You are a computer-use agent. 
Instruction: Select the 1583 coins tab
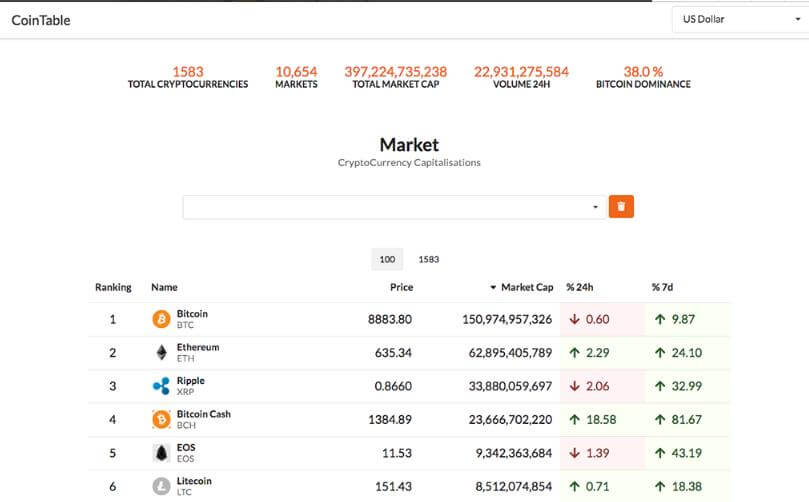pos(429,260)
